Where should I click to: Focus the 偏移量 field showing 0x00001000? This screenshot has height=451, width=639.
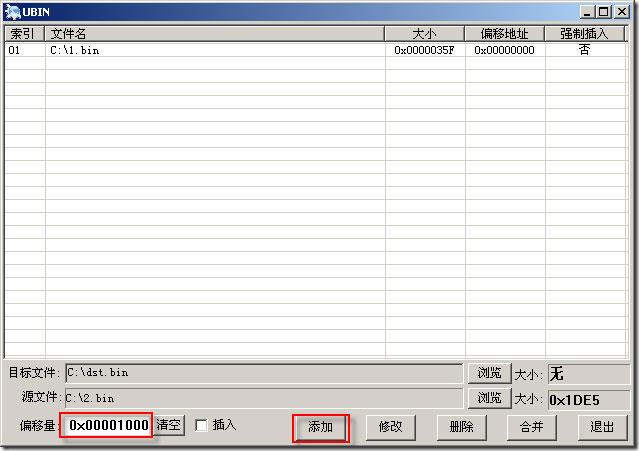coord(106,426)
